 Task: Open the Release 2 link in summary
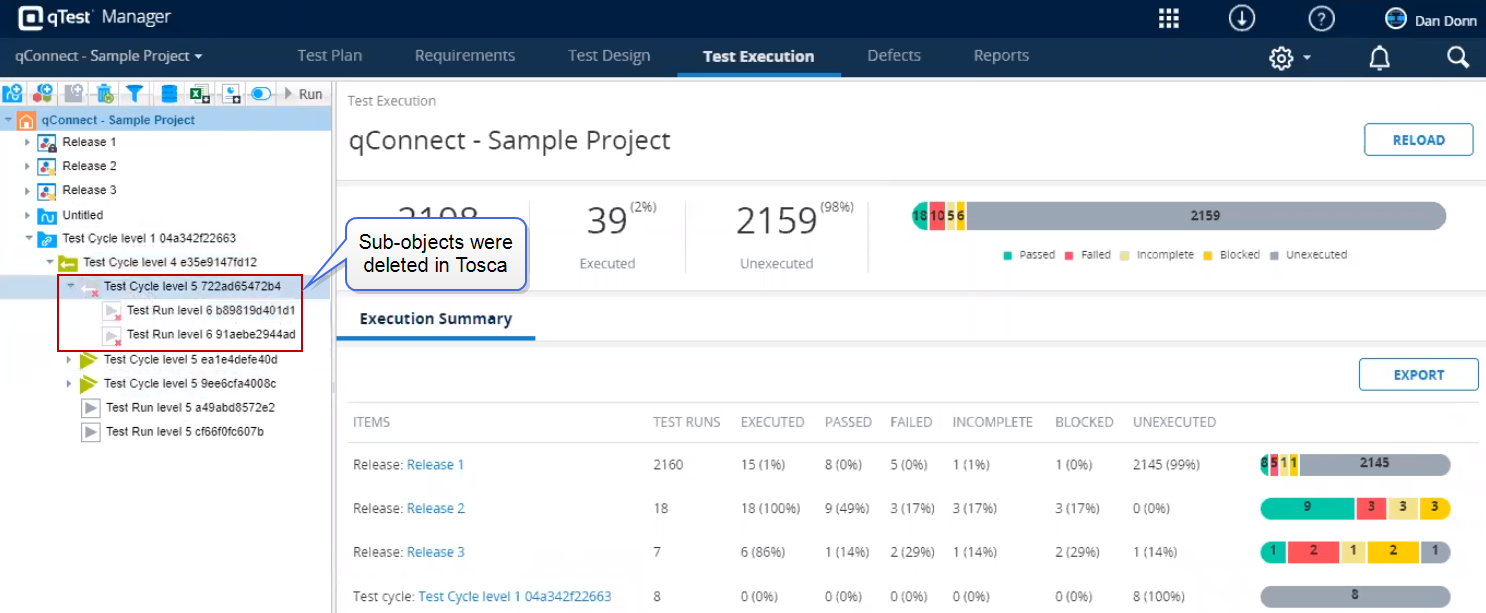[x=435, y=508]
